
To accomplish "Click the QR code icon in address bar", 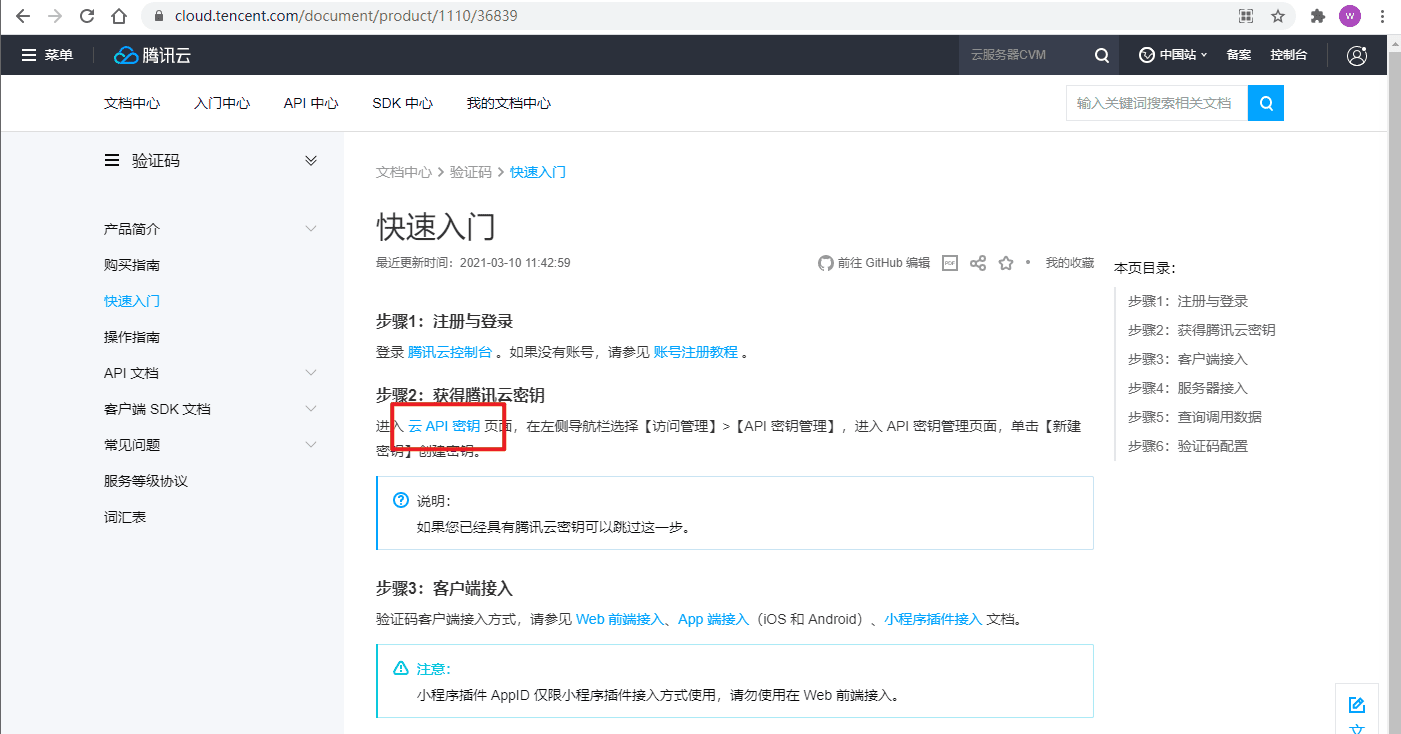I will pos(1246,16).
